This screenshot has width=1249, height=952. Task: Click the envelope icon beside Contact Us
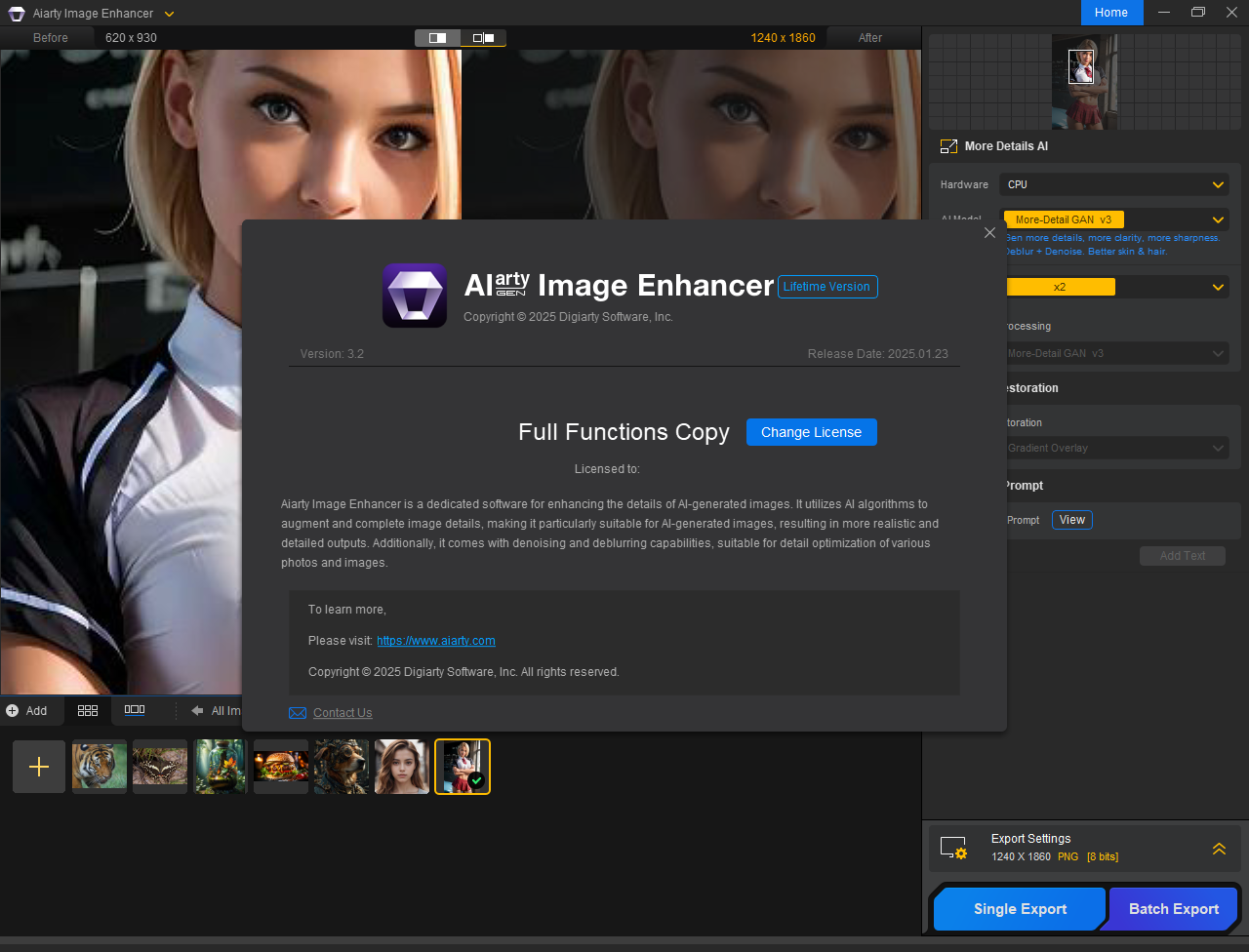tap(298, 713)
